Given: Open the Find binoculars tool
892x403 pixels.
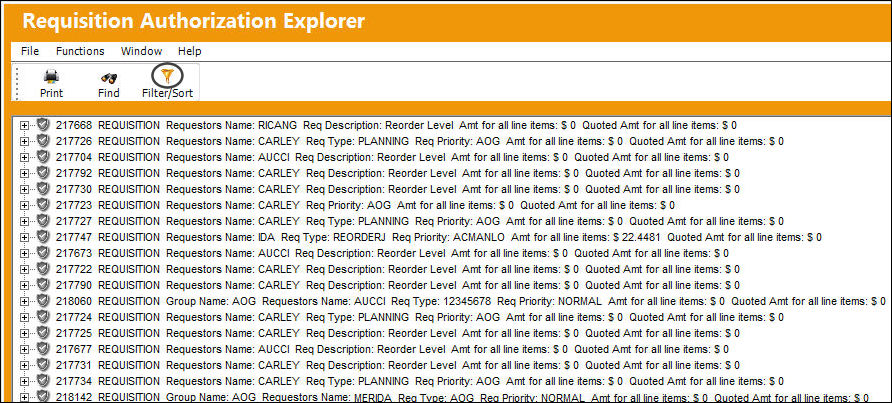Looking at the screenshot, I should [109, 78].
